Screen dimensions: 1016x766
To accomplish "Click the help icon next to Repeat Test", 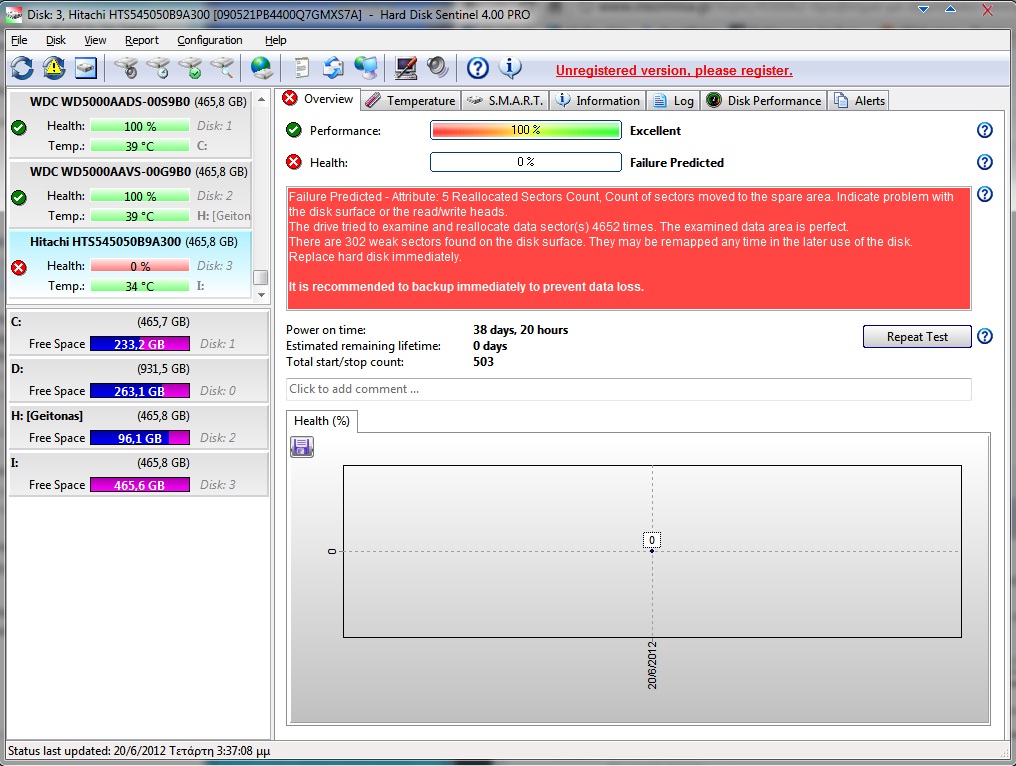I will (x=984, y=336).
